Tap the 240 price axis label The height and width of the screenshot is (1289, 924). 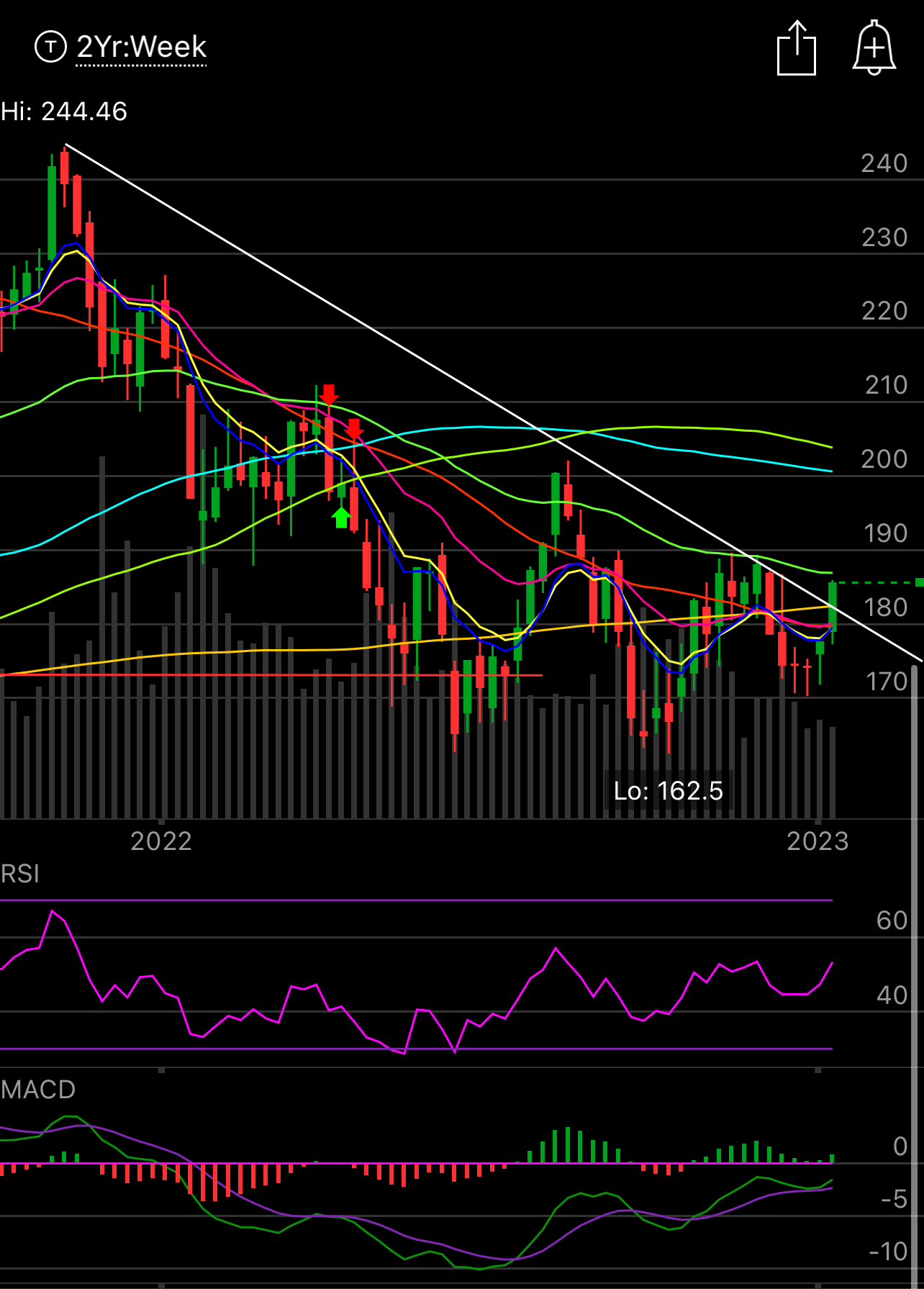[x=884, y=163]
